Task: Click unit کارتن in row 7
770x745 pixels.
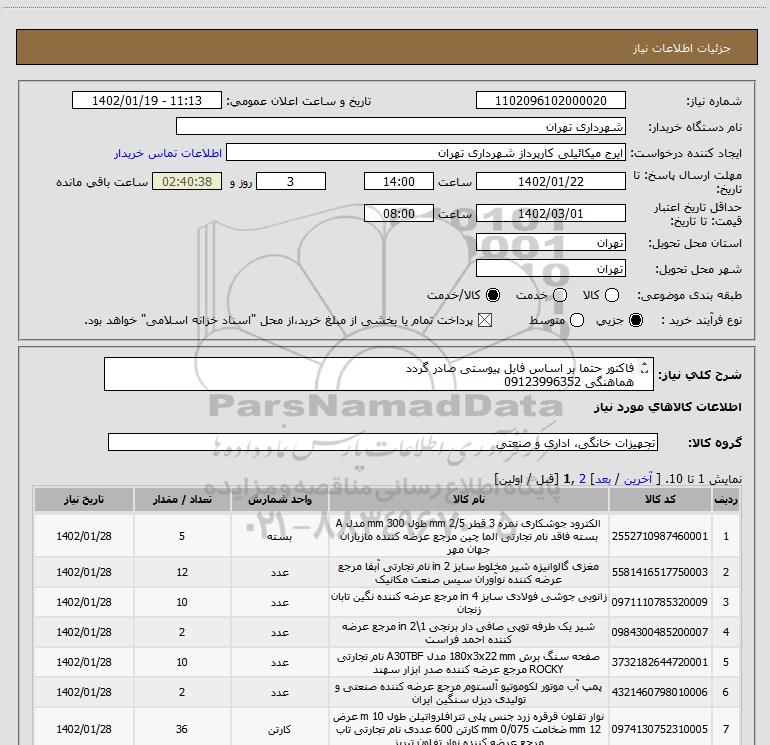Action: point(279,730)
